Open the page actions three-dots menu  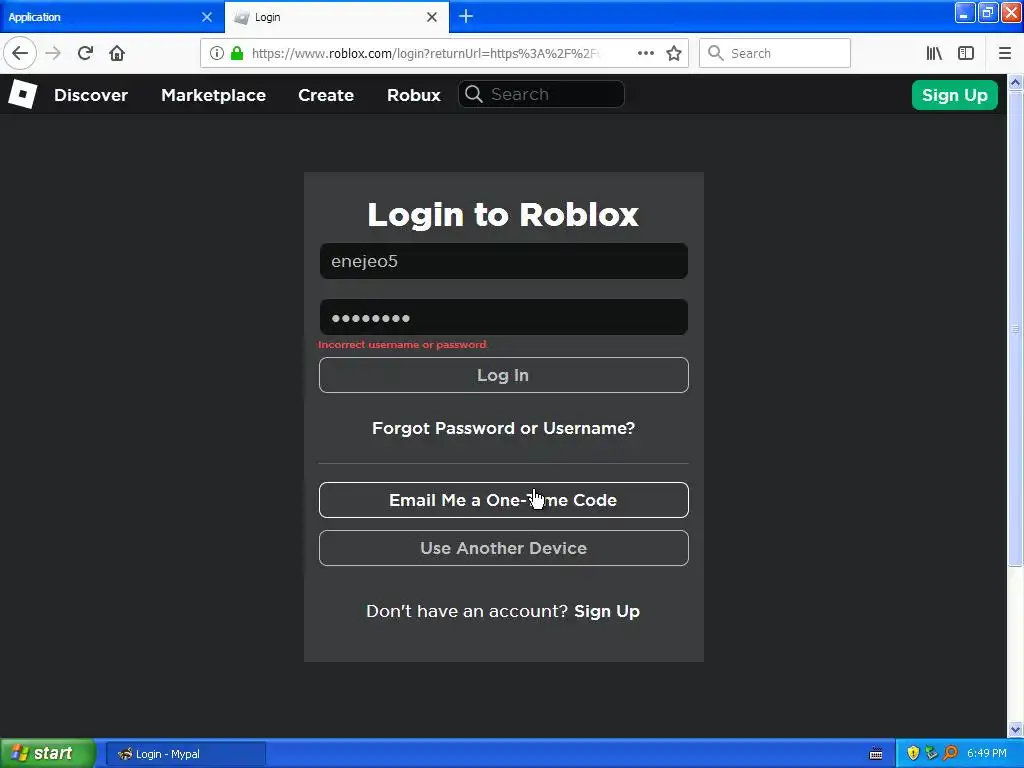coord(645,54)
